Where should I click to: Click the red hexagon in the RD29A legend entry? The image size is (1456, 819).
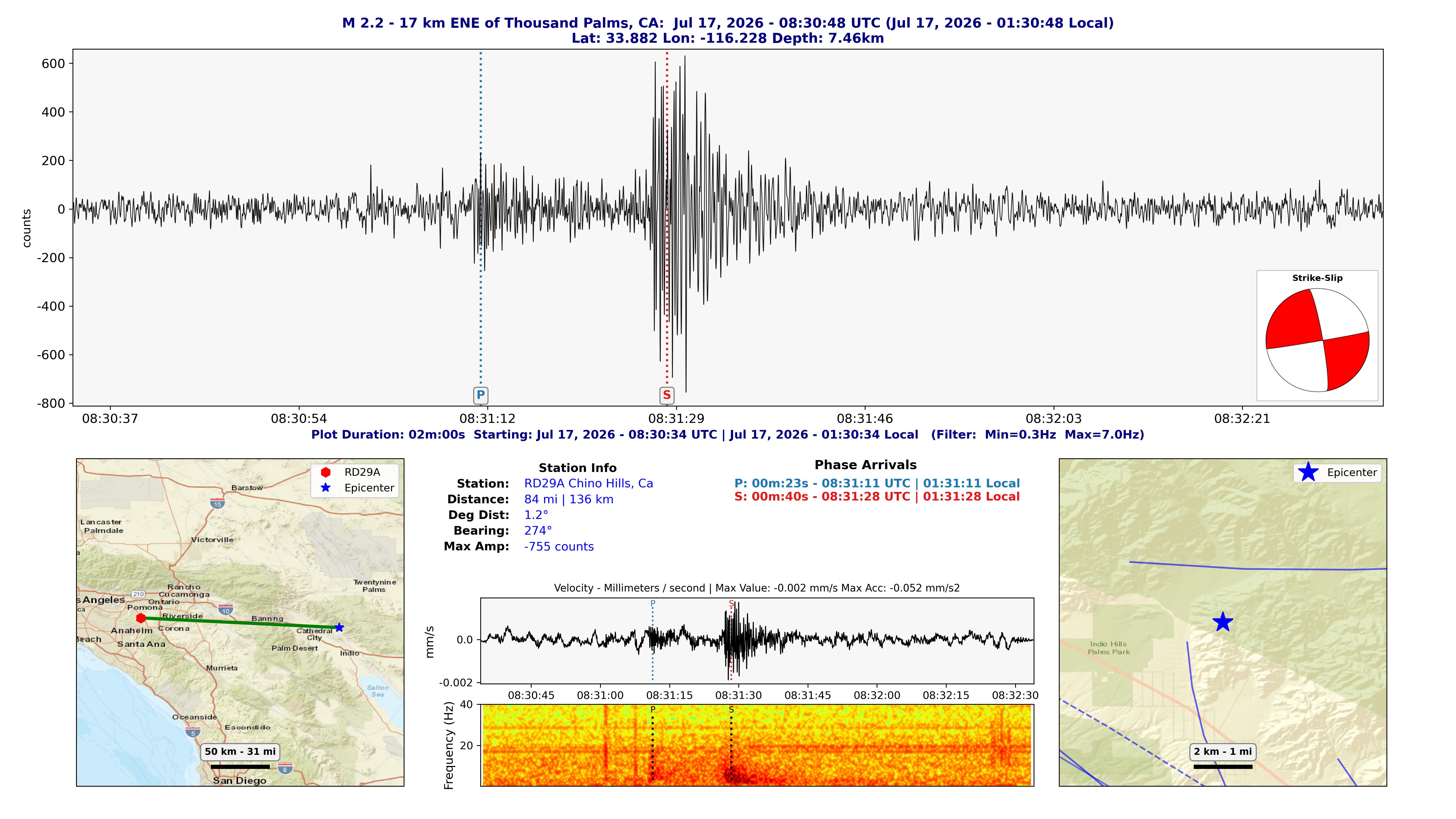326,472
